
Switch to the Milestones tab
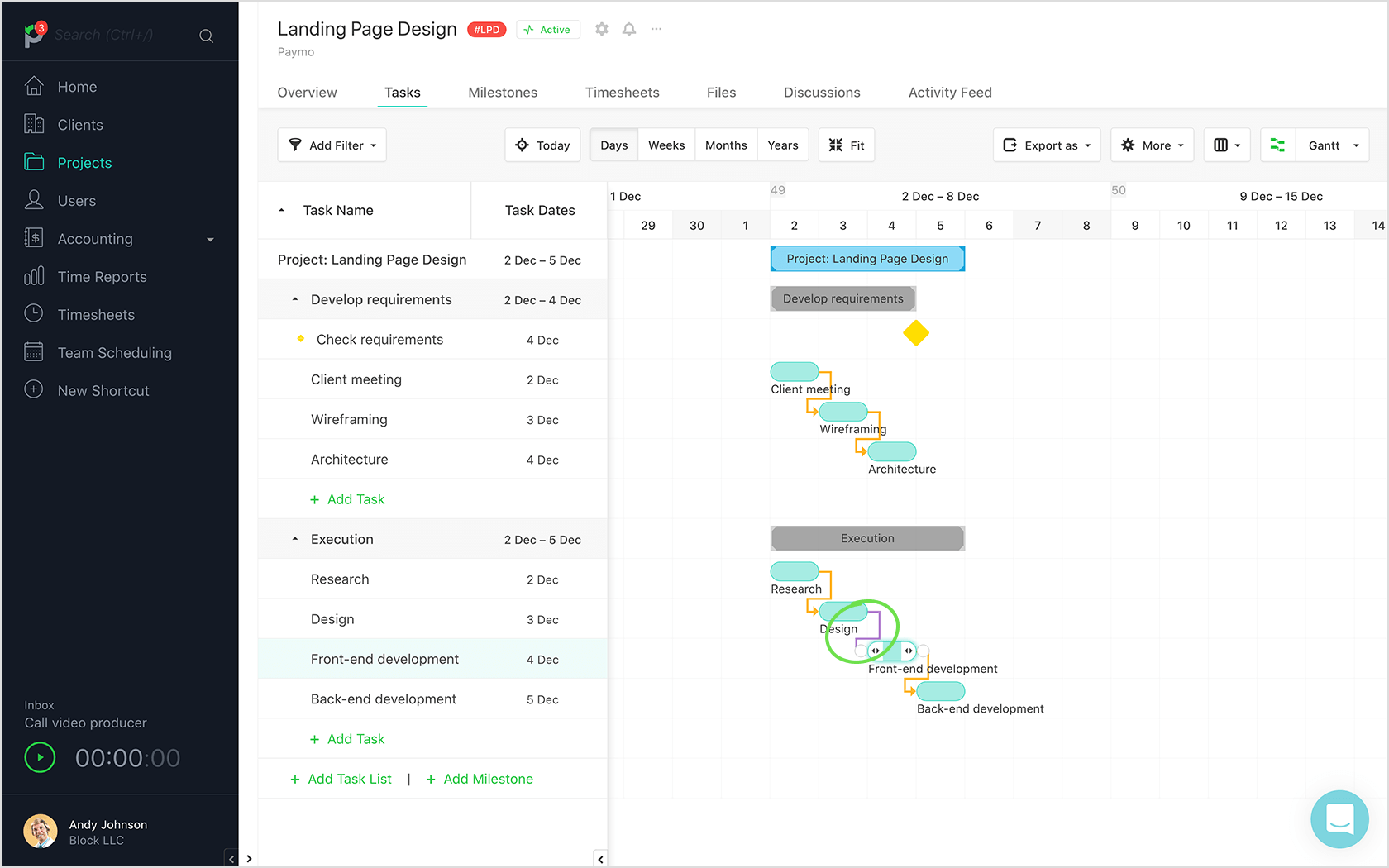tap(502, 92)
